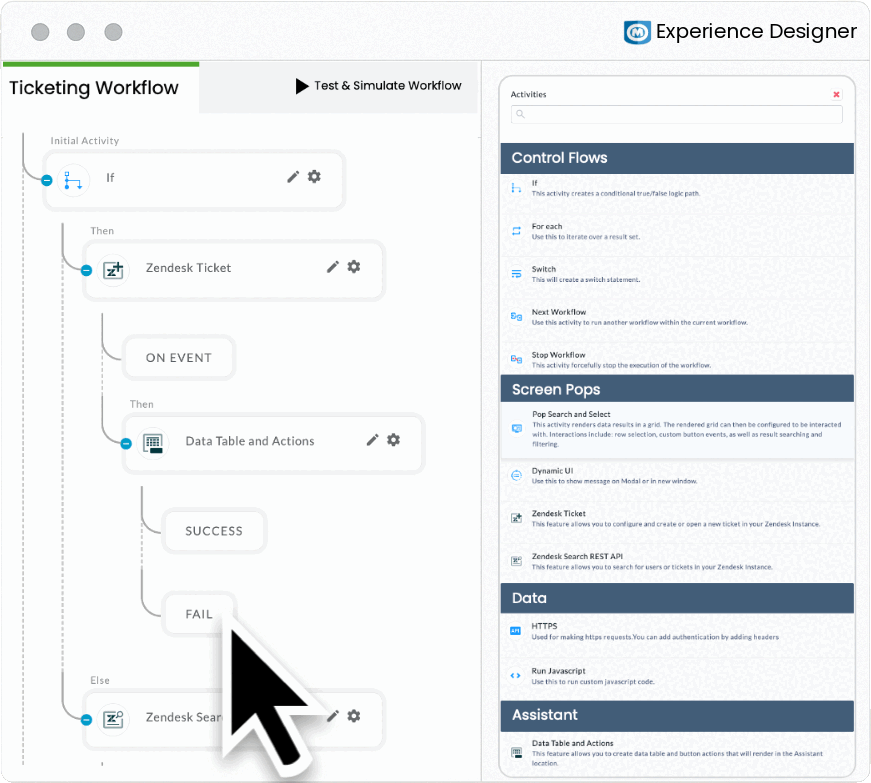Image resolution: width=871 pixels, height=783 pixels.
Task: Click the Pop Search and Select icon
Action: coord(517,429)
